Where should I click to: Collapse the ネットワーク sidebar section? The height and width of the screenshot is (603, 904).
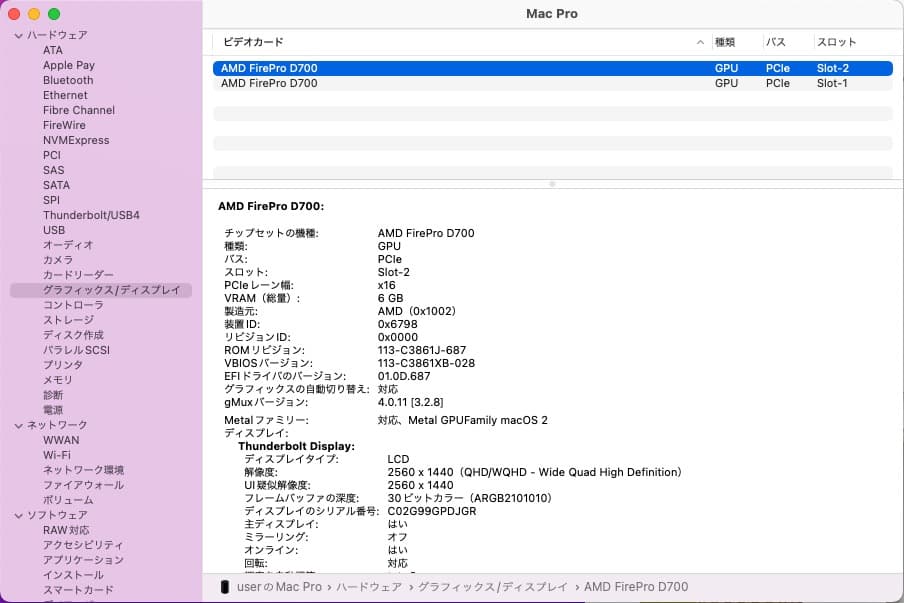(18, 425)
